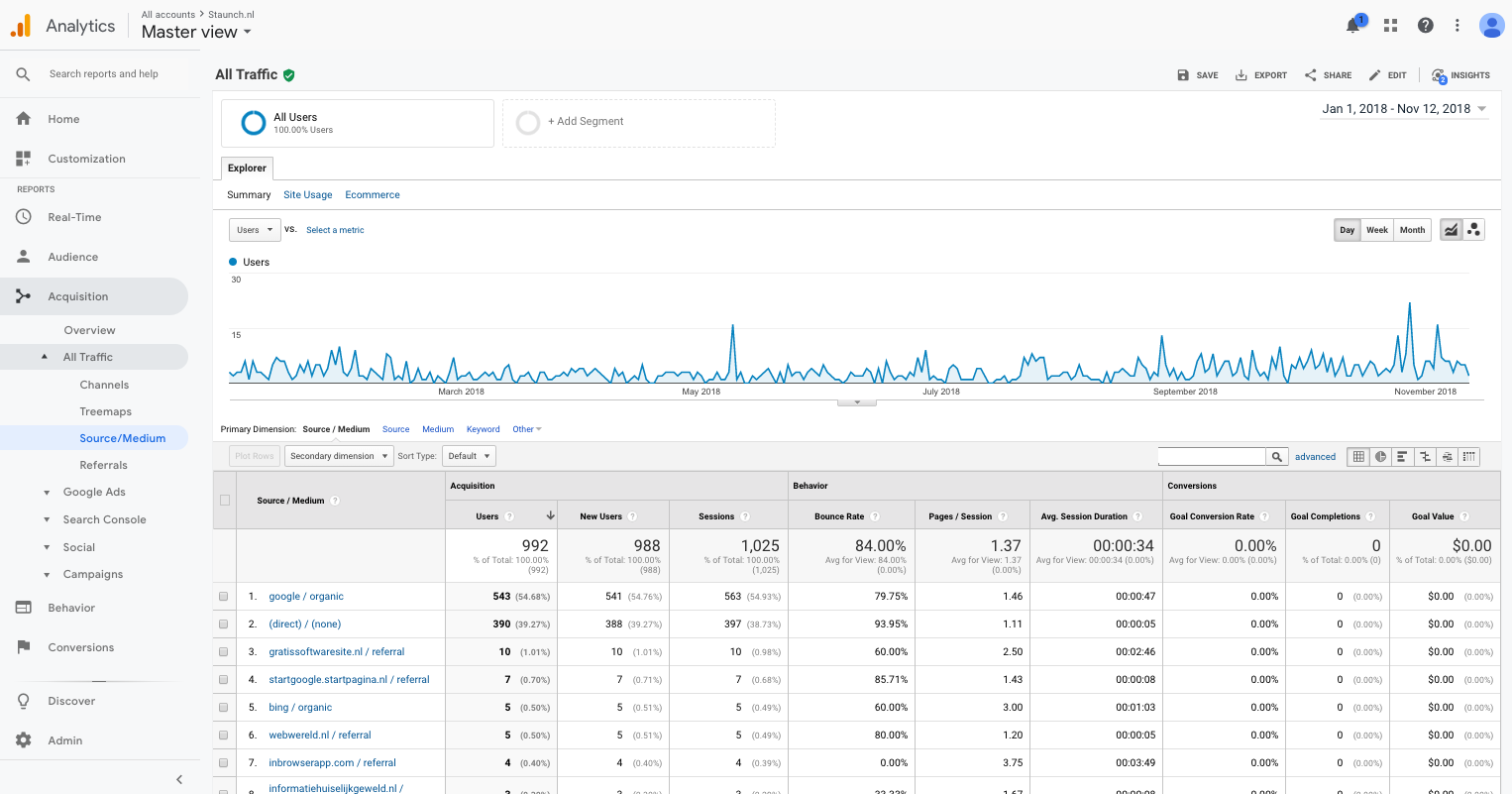Open the date range picker
Image resolution: width=1512 pixels, height=794 pixels.
(1404, 109)
